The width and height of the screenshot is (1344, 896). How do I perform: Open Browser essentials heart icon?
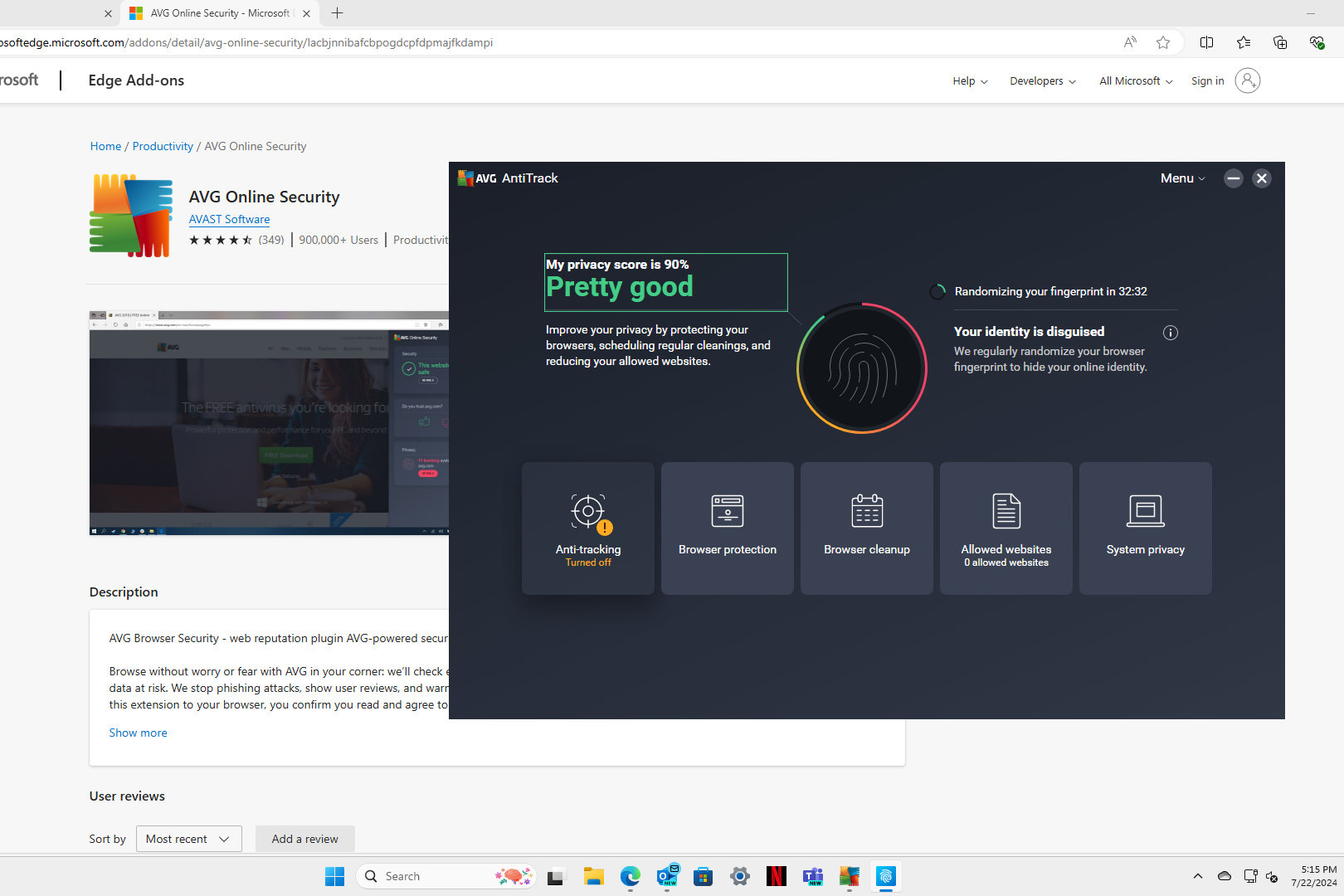pos(1317,42)
